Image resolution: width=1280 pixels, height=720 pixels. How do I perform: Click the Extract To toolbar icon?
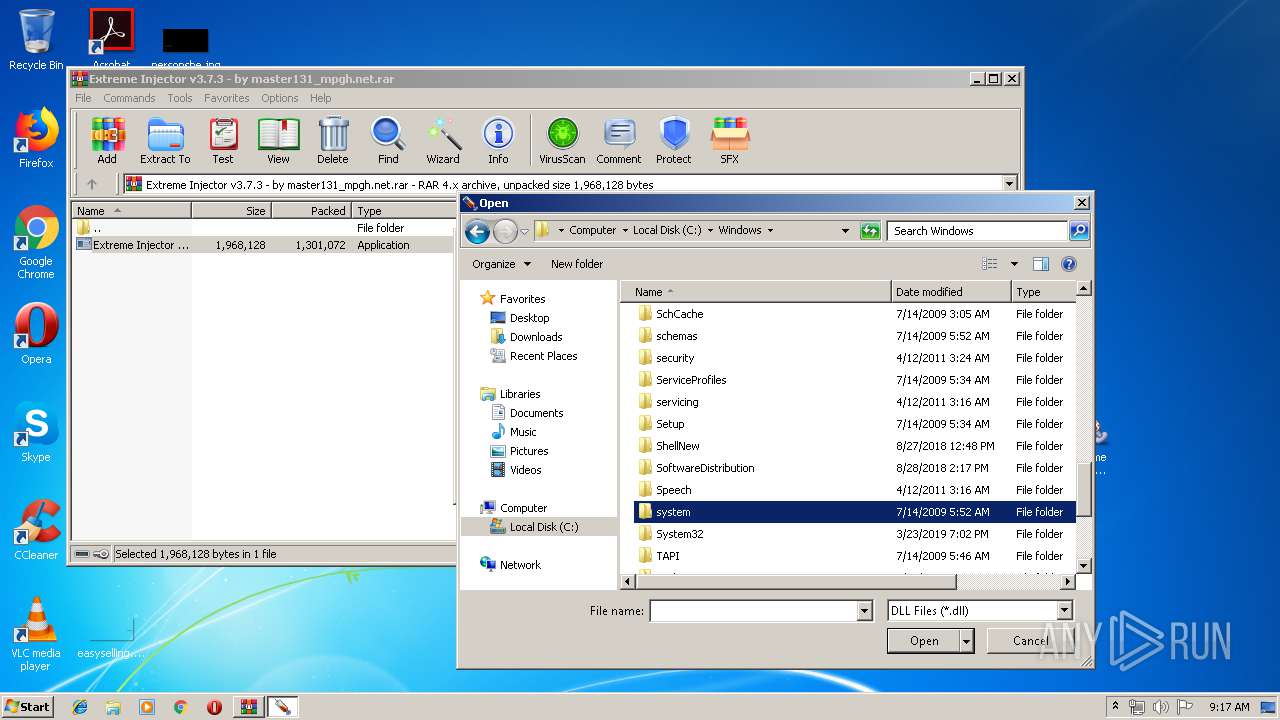click(x=165, y=140)
